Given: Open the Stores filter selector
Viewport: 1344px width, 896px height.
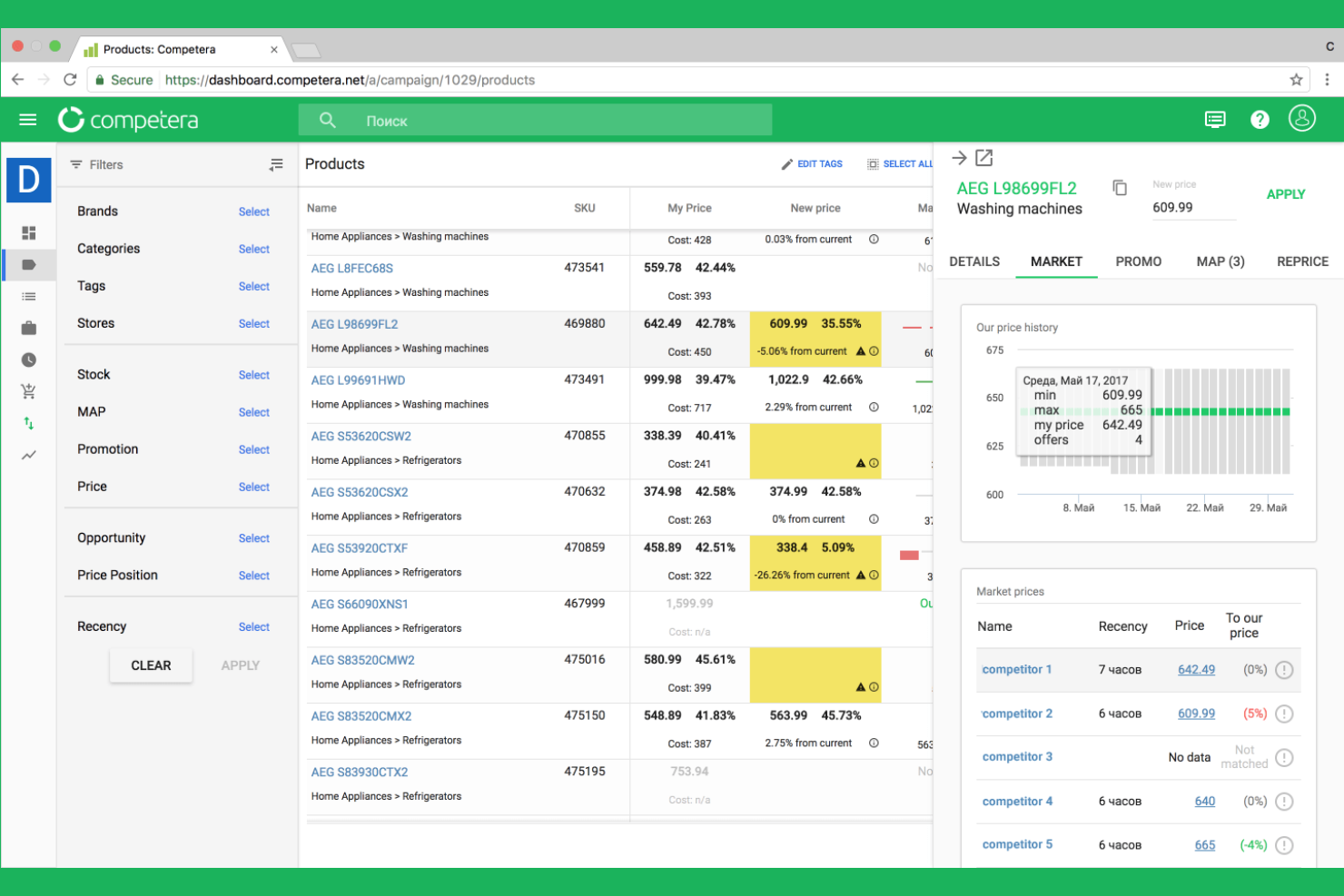Looking at the screenshot, I should pos(253,323).
